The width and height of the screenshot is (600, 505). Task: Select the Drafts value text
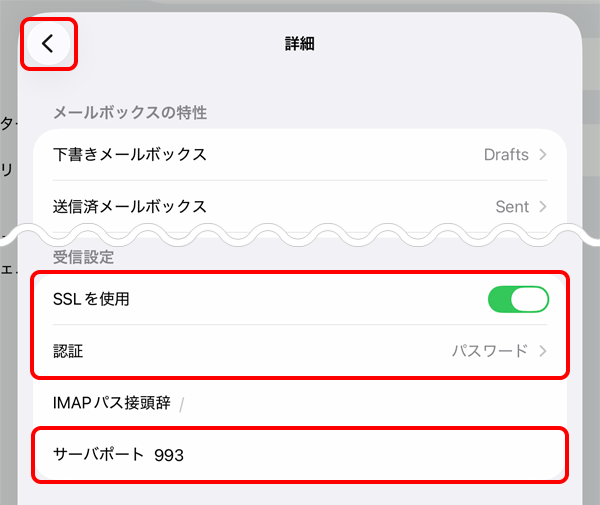point(506,155)
